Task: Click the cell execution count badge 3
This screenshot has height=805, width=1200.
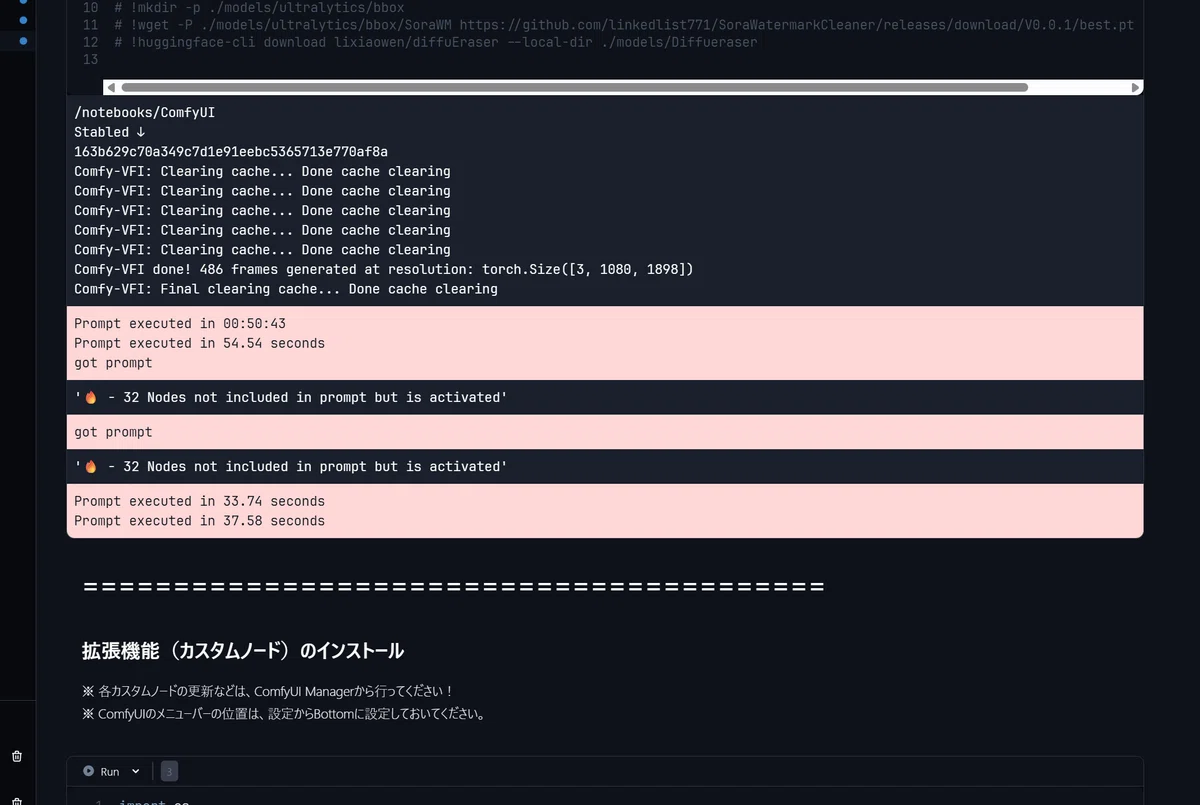Action: (170, 771)
